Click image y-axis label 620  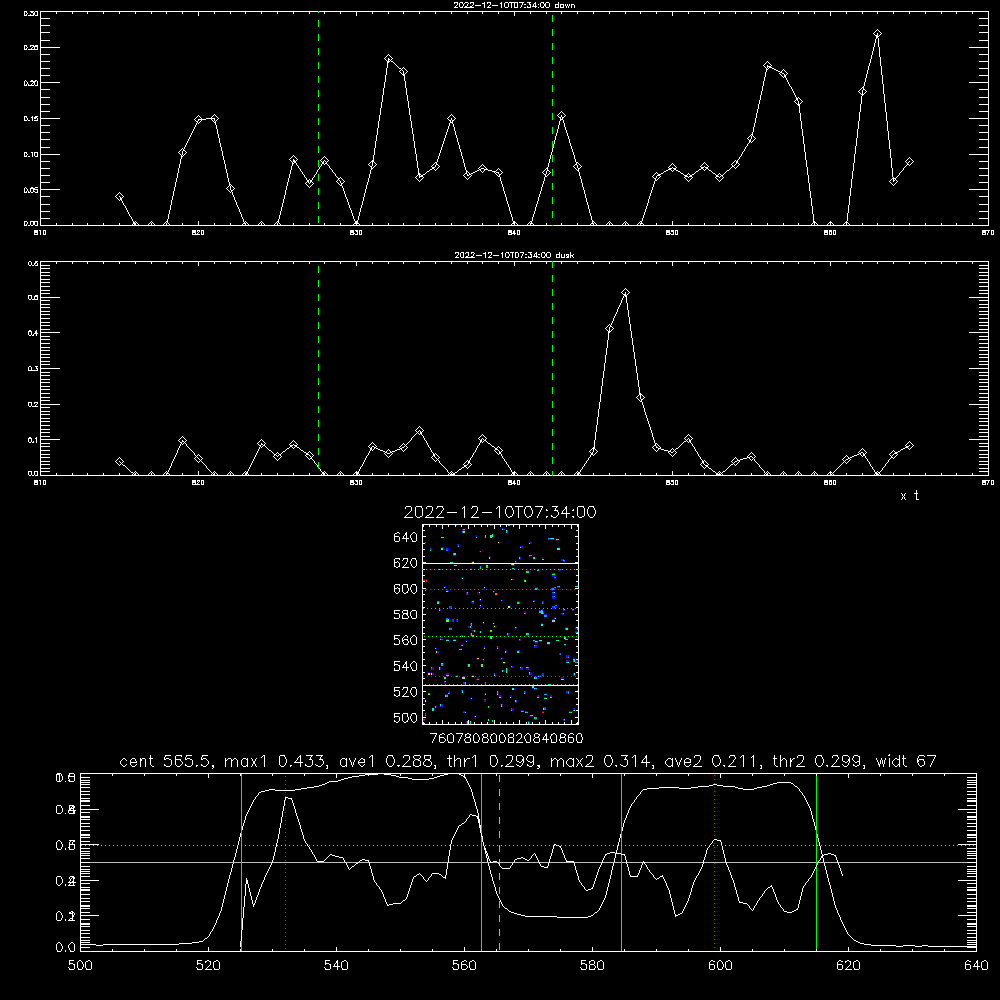[x=406, y=563]
